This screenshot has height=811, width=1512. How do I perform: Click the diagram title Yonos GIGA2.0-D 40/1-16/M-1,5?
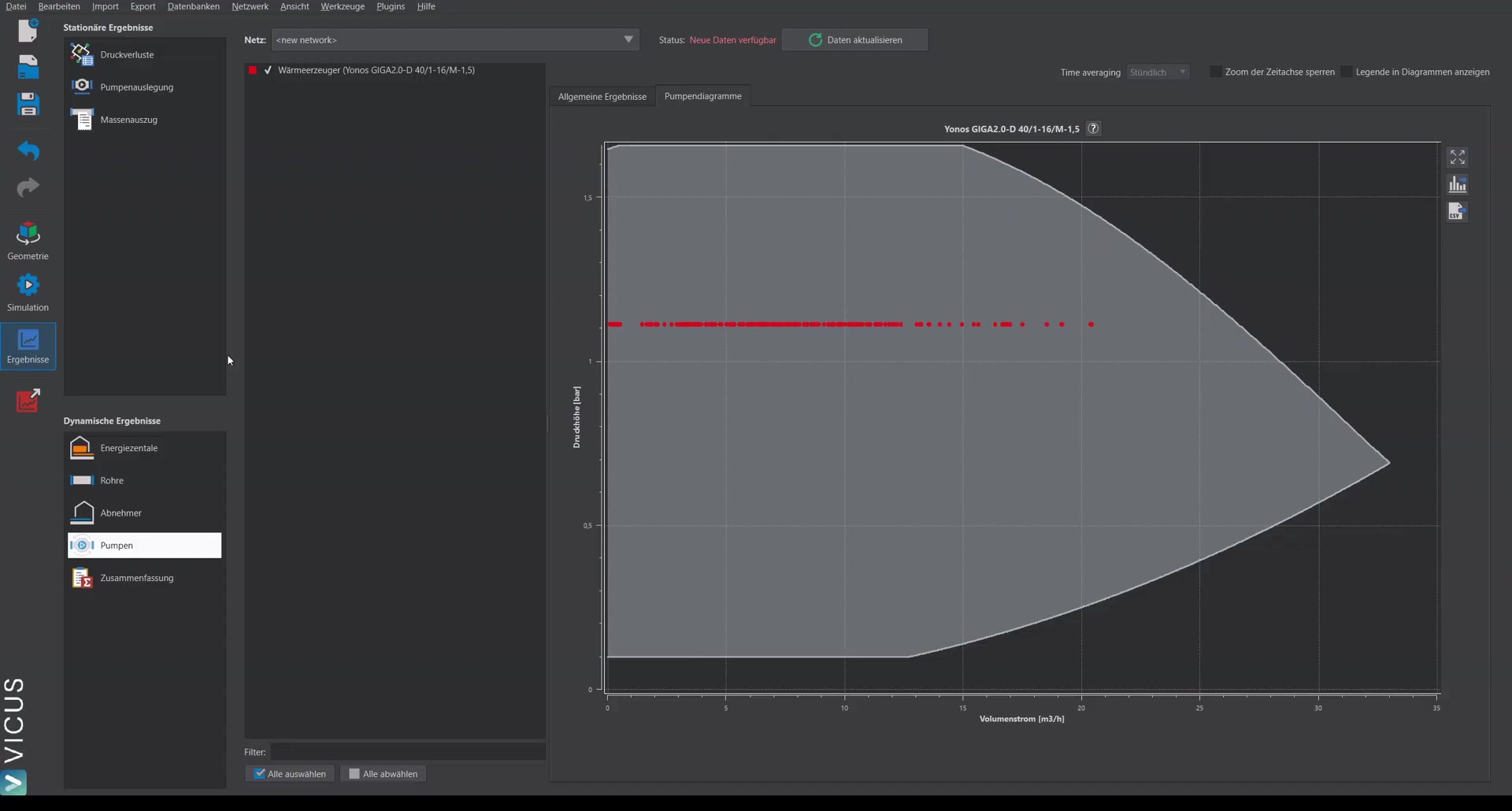[1012, 129]
